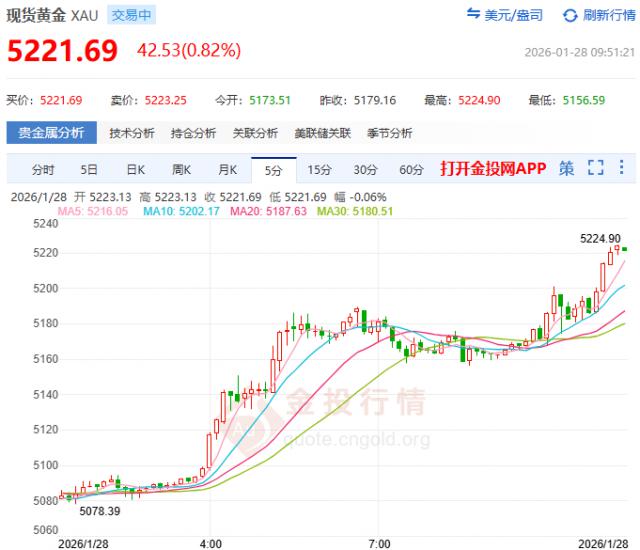Switch to the 15分 interval
640x550 pixels.
320,169
